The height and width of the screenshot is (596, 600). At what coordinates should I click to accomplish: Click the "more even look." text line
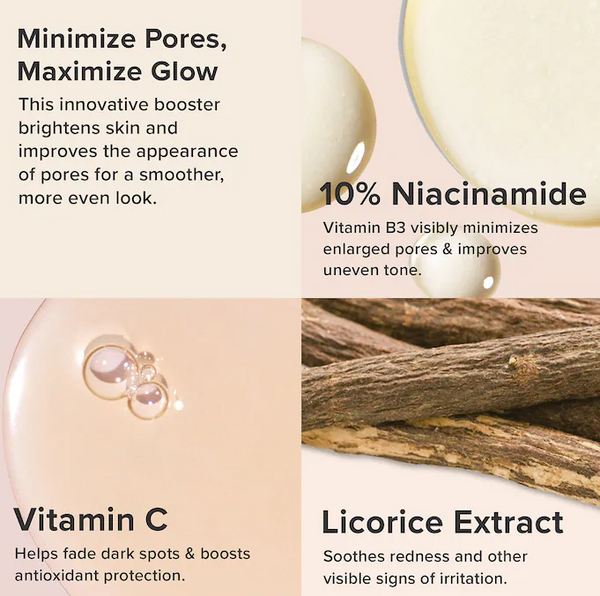coord(88,198)
